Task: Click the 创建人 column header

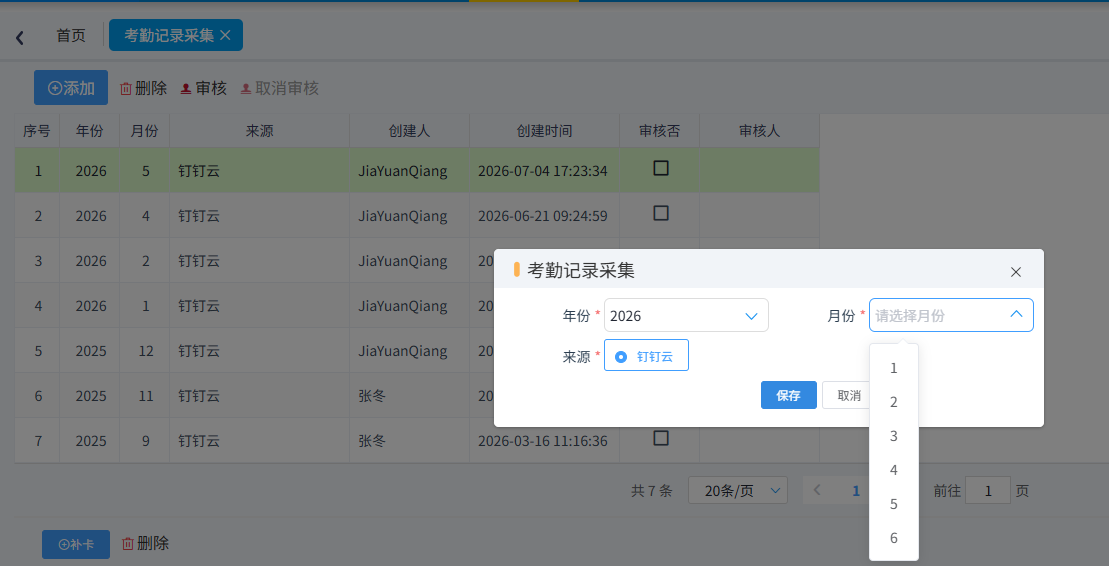Action: click(410, 131)
